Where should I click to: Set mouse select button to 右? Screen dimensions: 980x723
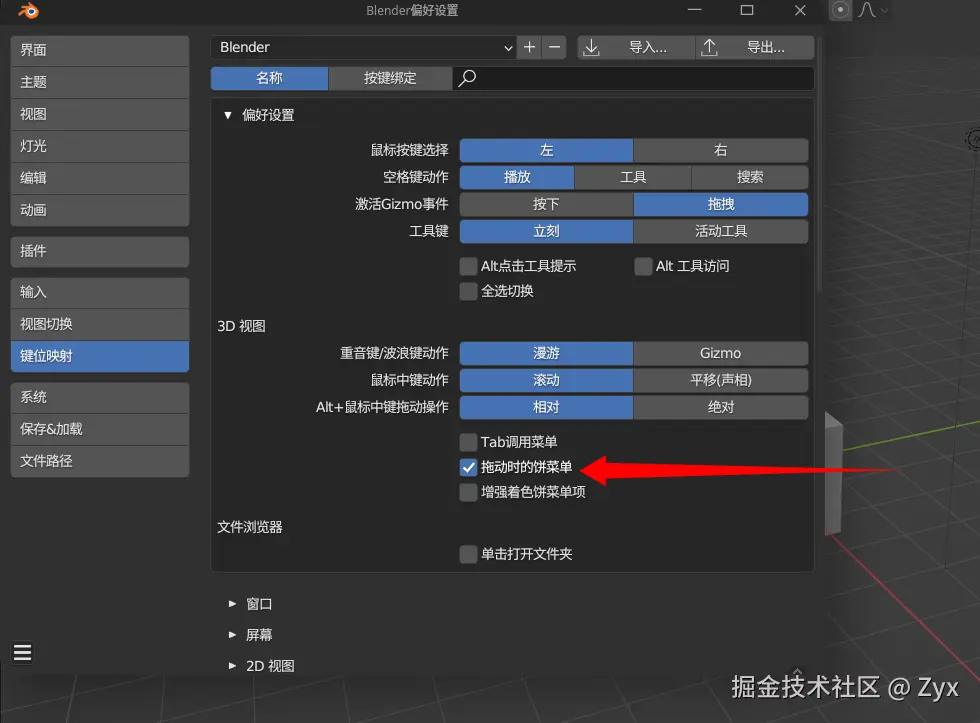(721, 151)
